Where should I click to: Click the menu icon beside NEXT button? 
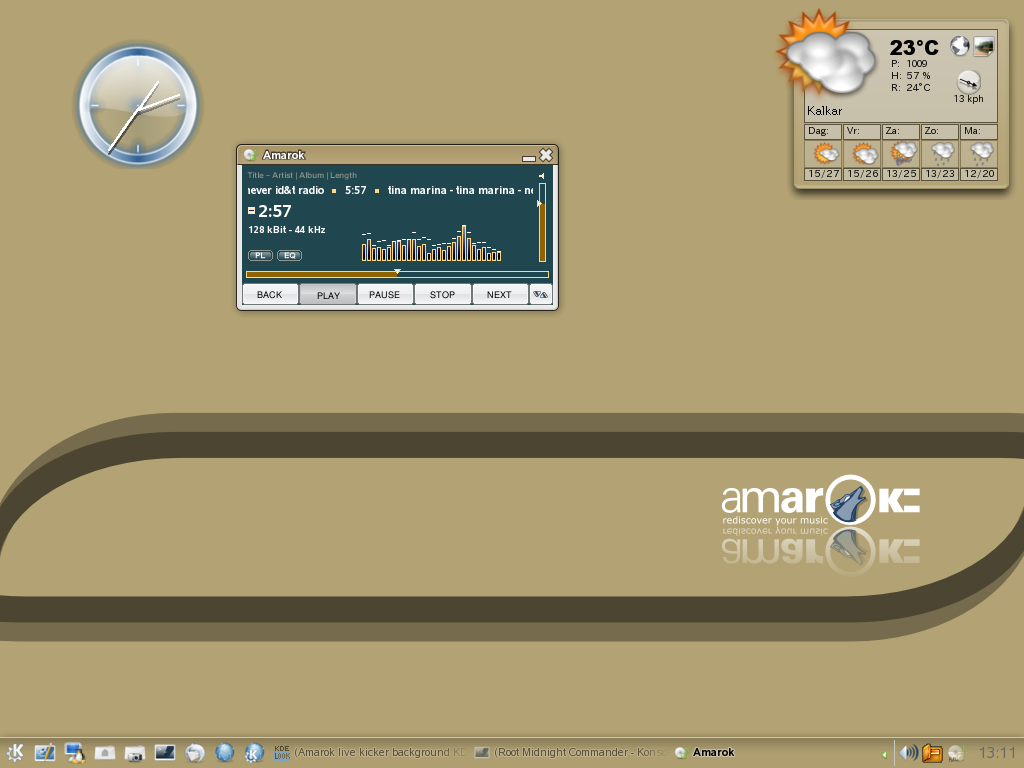[540, 295]
